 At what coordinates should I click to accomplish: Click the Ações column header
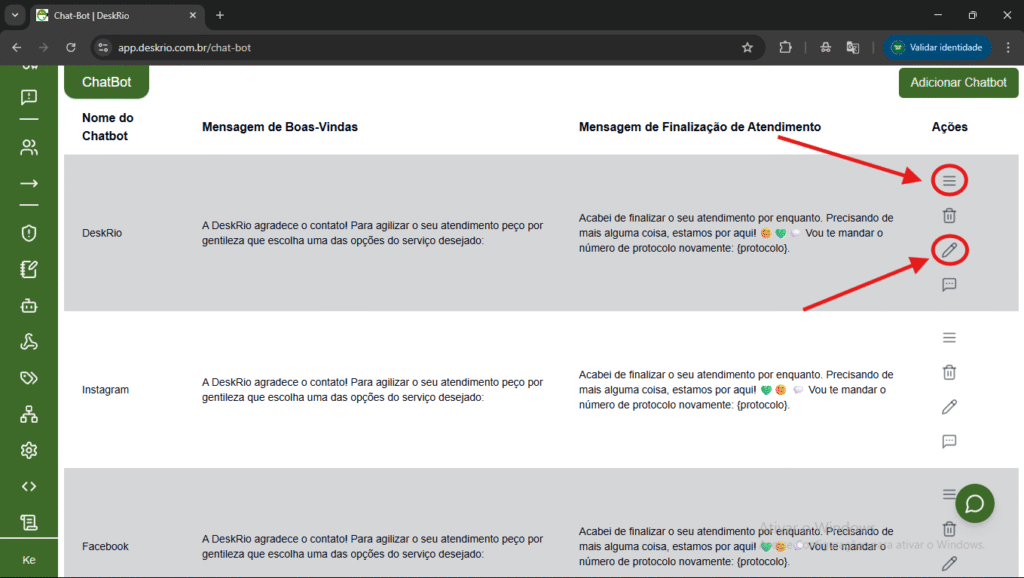pyautogui.click(x=950, y=127)
